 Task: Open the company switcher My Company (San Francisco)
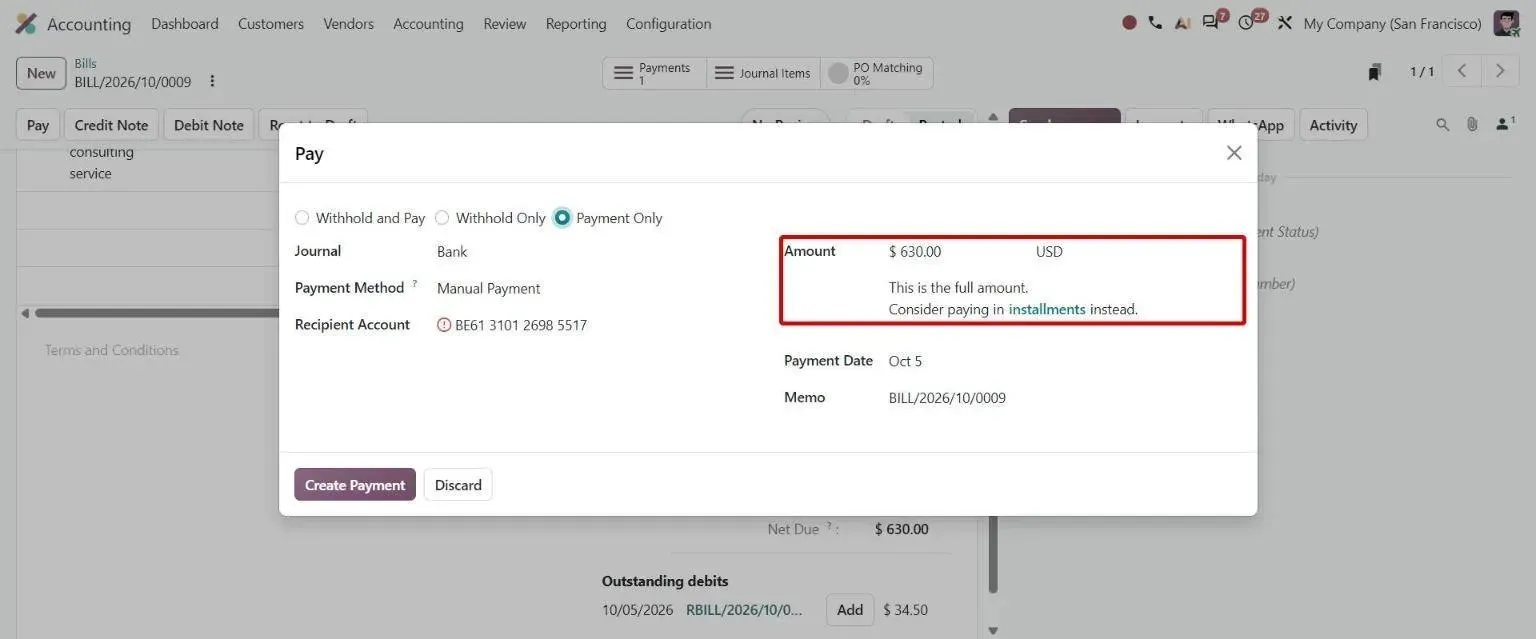click(x=1392, y=23)
